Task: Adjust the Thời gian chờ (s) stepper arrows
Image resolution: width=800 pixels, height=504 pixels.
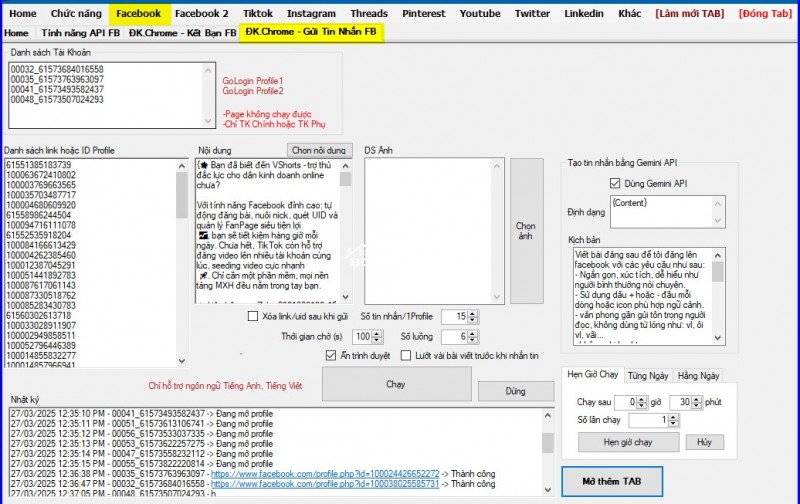Action: [377, 337]
